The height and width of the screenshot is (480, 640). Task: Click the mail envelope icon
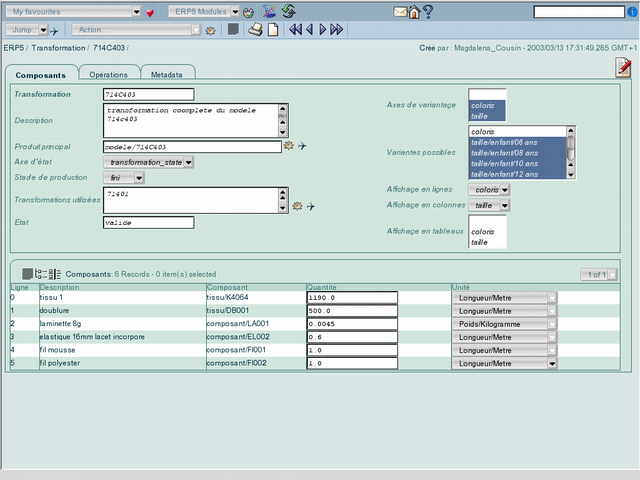(400, 12)
